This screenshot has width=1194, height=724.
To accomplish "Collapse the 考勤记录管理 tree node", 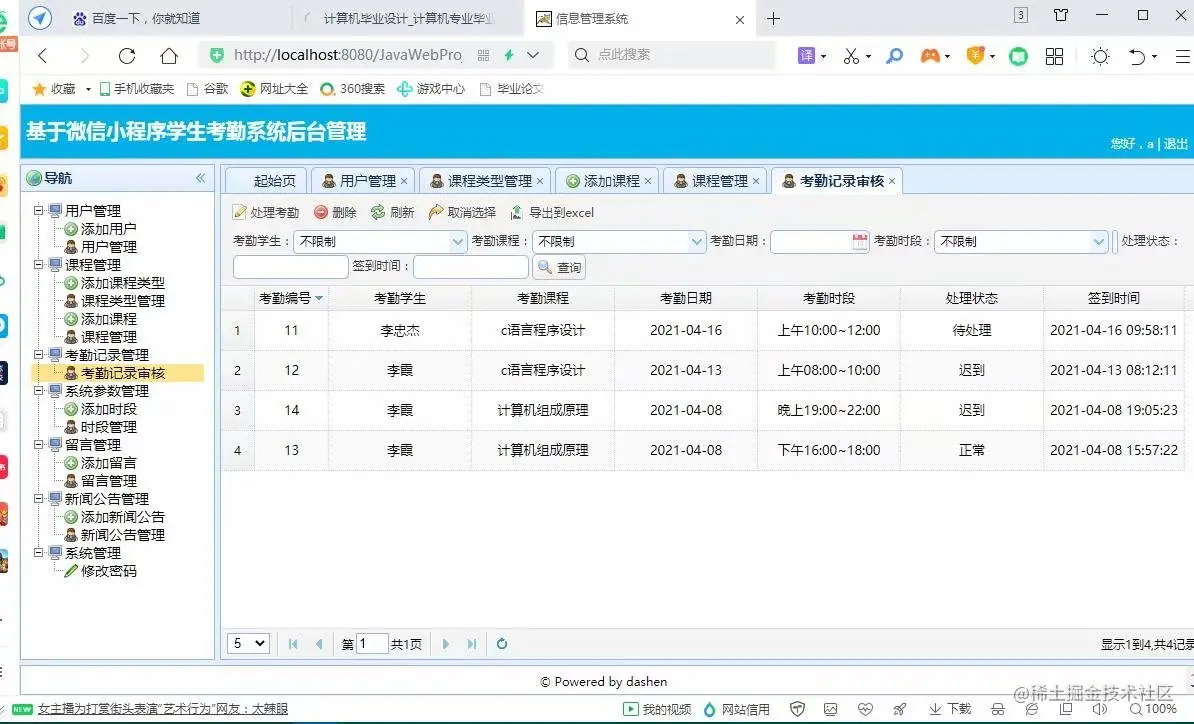I will [x=38, y=354].
